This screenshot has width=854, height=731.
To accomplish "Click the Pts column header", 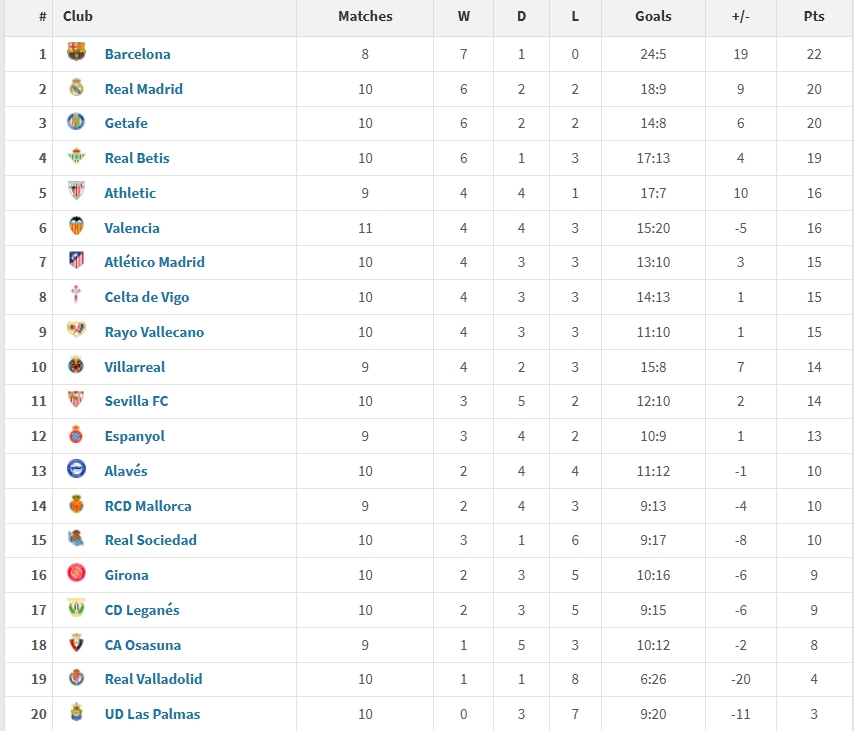I will [x=814, y=16].
